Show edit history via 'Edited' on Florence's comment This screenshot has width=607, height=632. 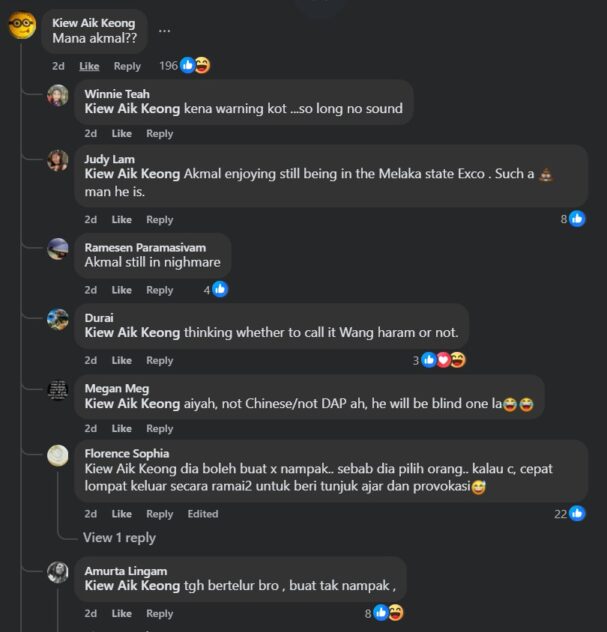pyautogui.click(x=203, y=514)
